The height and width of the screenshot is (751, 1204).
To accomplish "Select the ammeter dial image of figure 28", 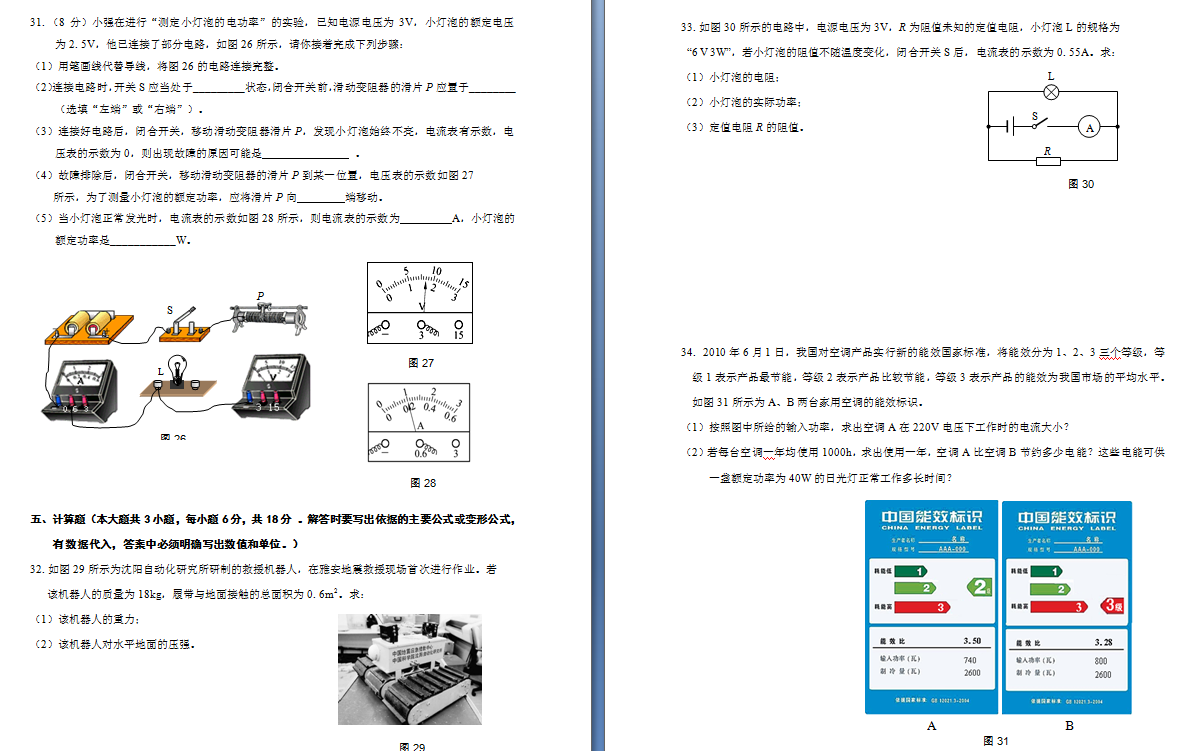I will [419, 421].
